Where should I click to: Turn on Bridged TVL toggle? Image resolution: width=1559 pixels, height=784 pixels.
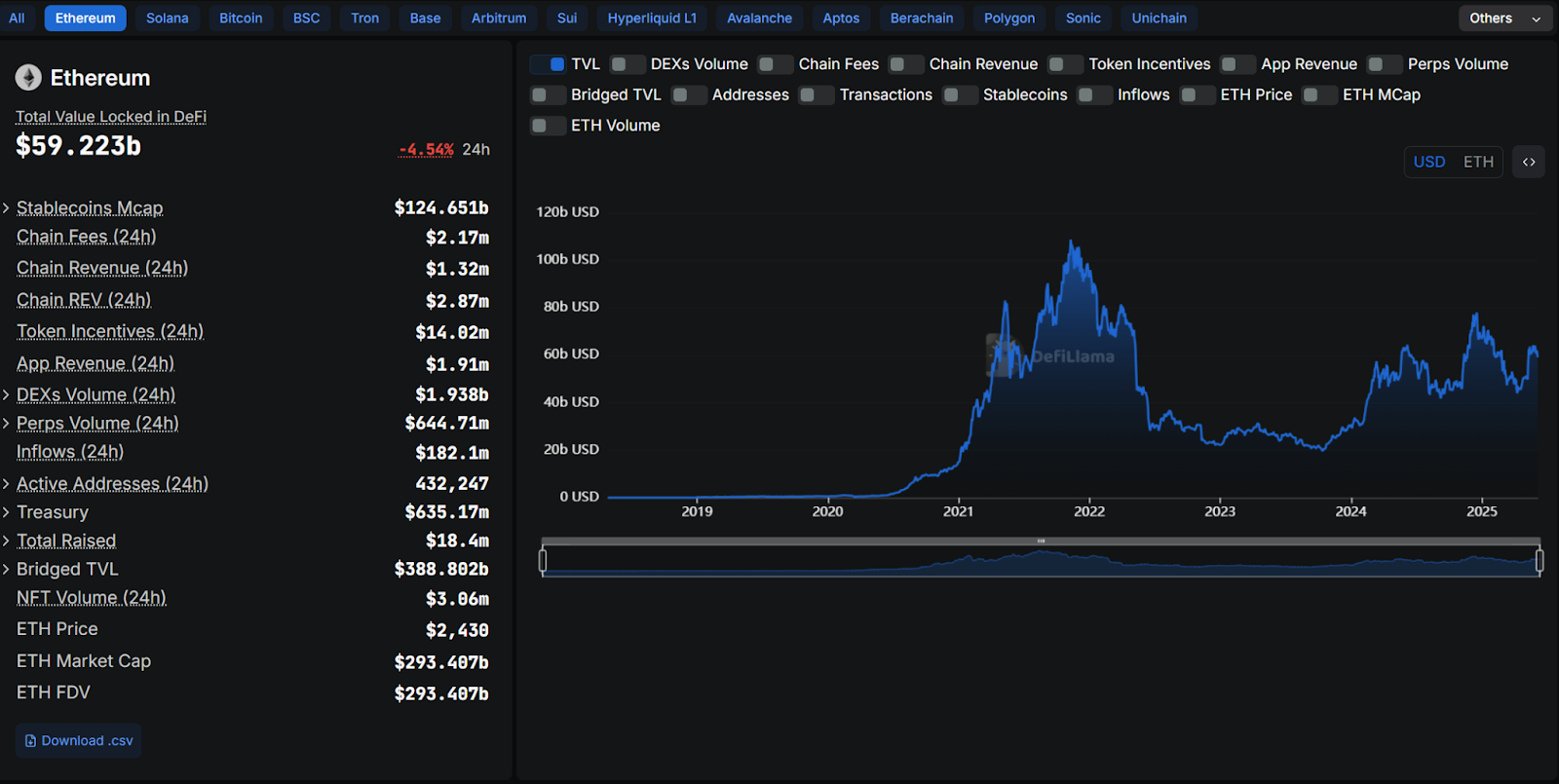point(549,95)
